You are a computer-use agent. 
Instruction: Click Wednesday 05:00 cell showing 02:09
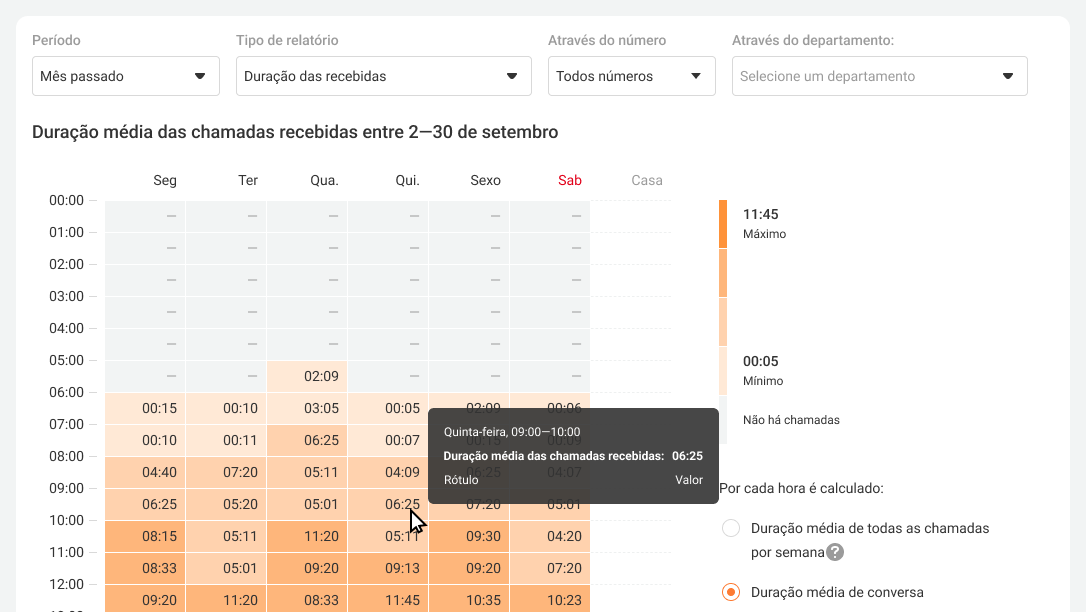(x=321, y=376)
